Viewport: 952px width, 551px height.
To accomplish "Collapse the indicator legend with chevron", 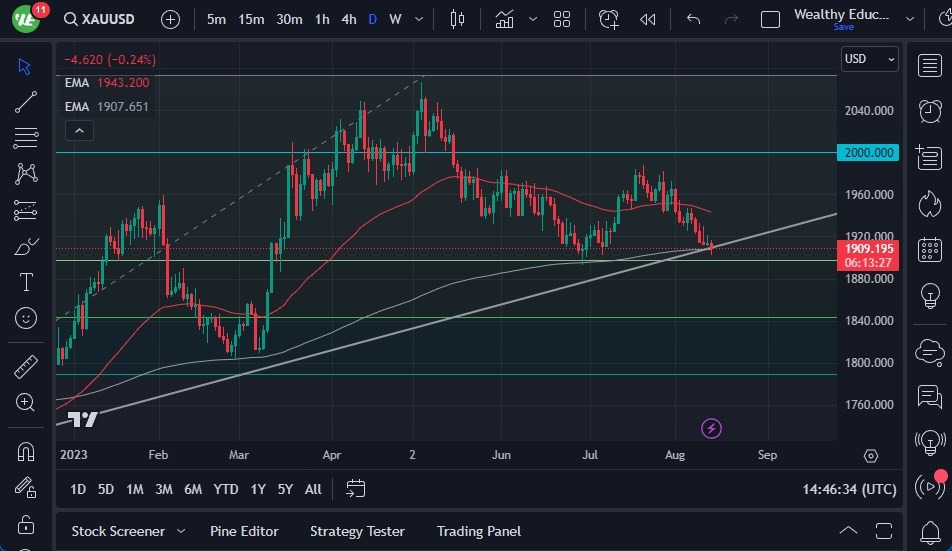I will pos(78,130).
